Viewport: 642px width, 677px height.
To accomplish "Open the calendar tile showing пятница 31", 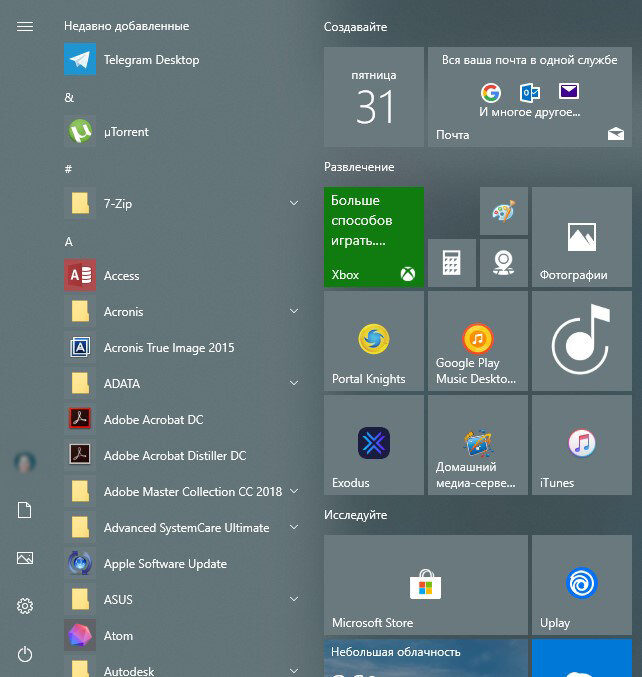I will click(x=374, y=97).
